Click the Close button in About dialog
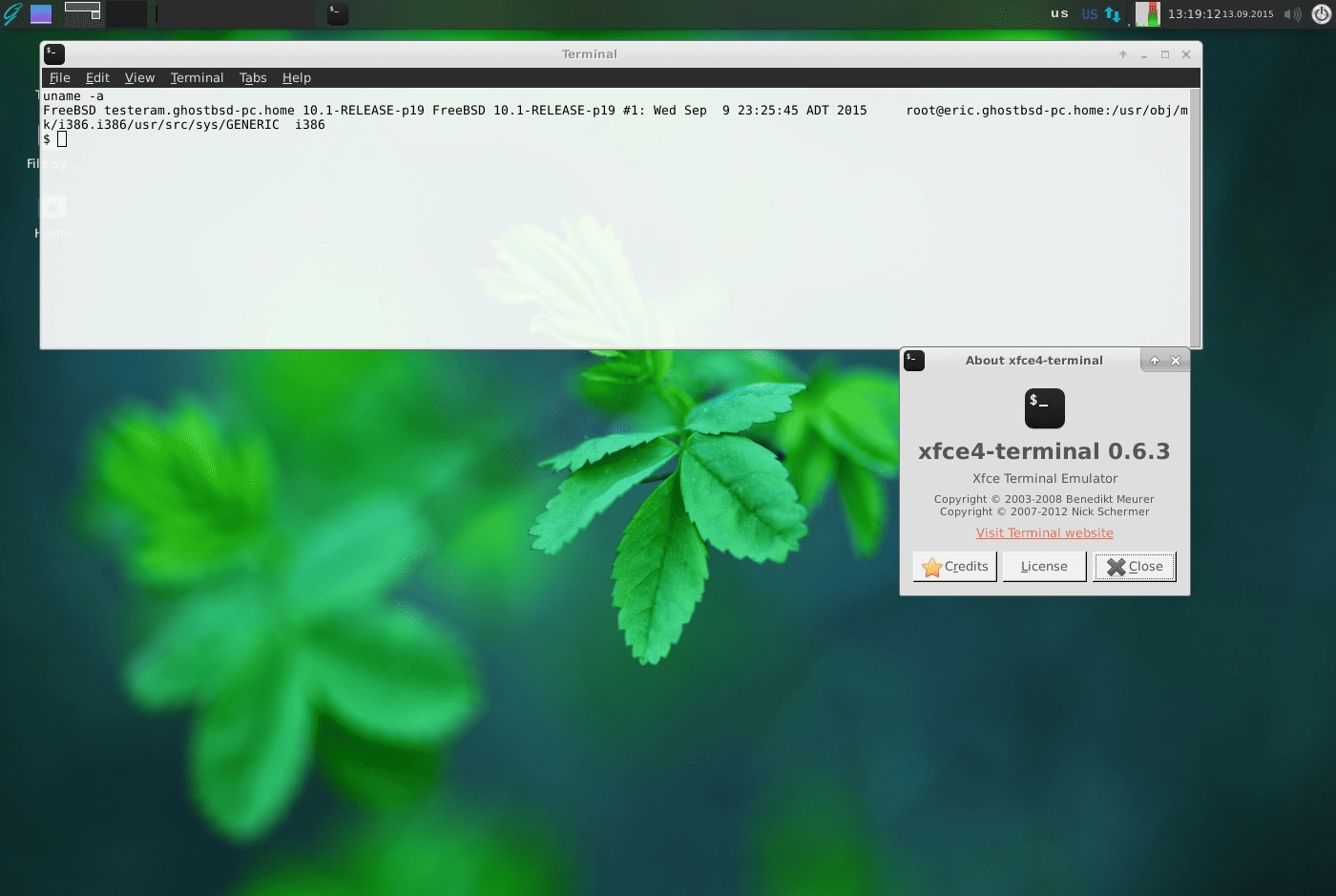Screen dimensions: 1336x896 (1135, 567)
